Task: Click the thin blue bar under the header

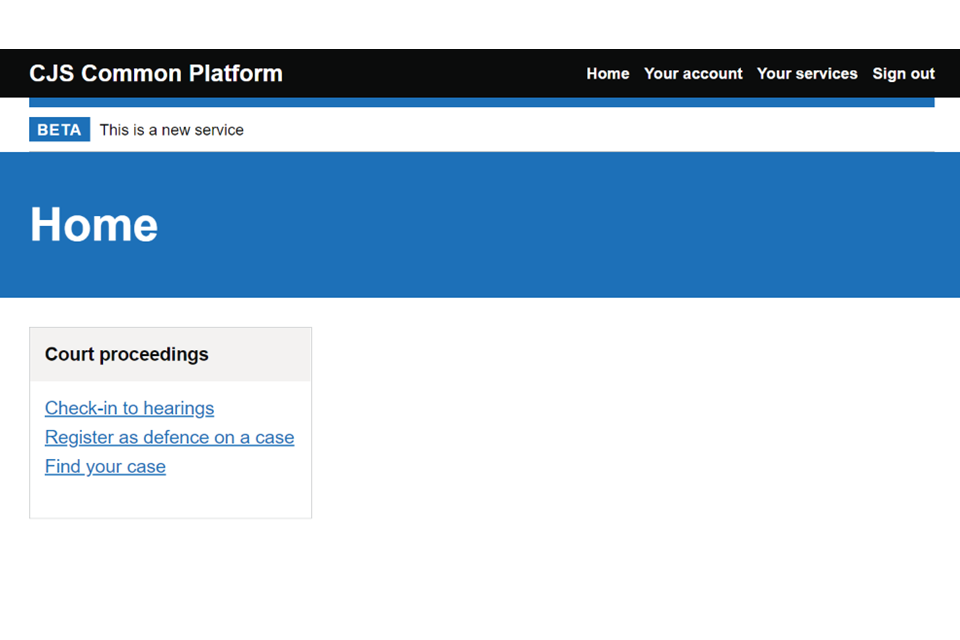Action: 480,102
